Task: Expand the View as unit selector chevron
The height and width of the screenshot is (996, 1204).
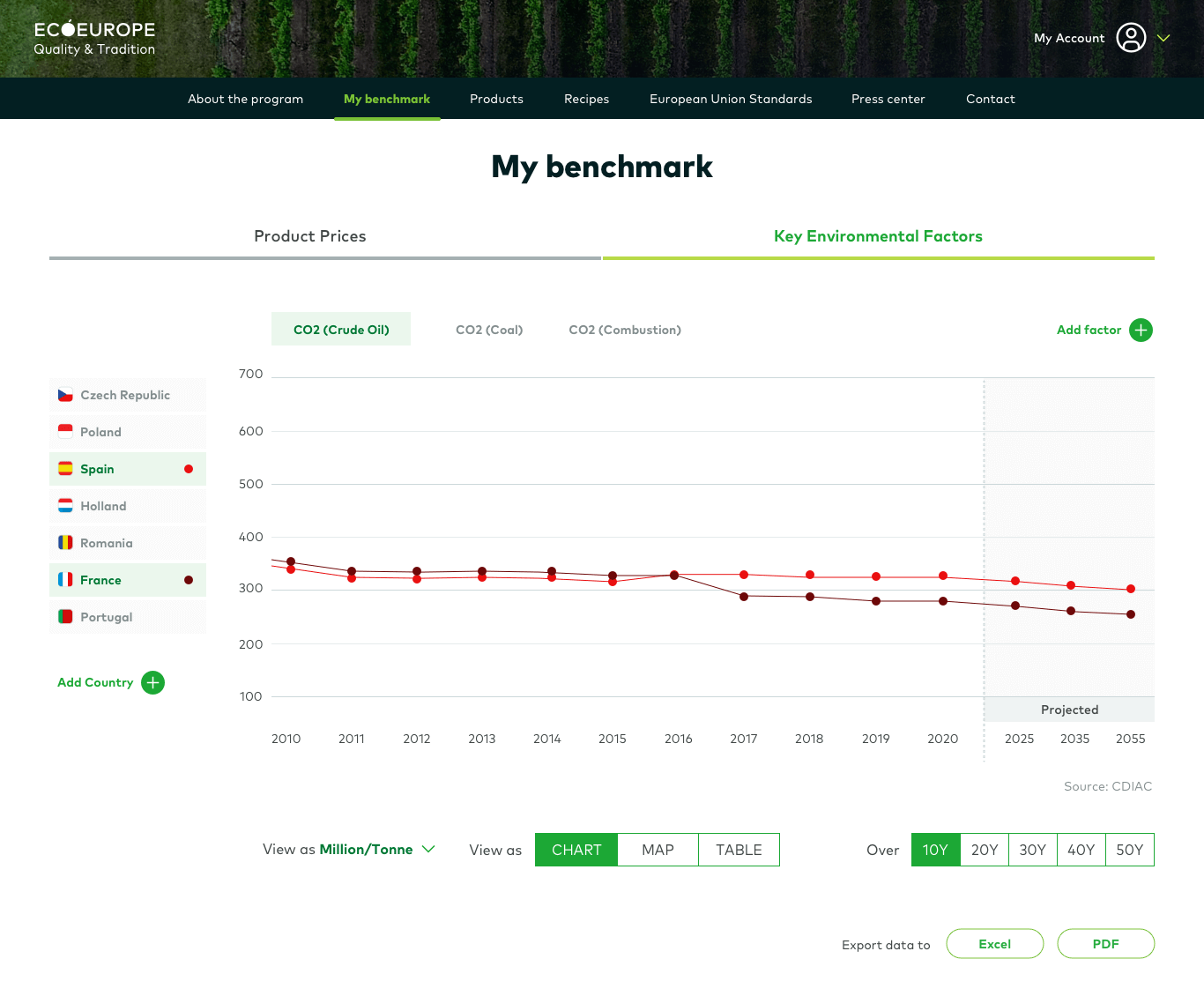Action: [428, 849]
